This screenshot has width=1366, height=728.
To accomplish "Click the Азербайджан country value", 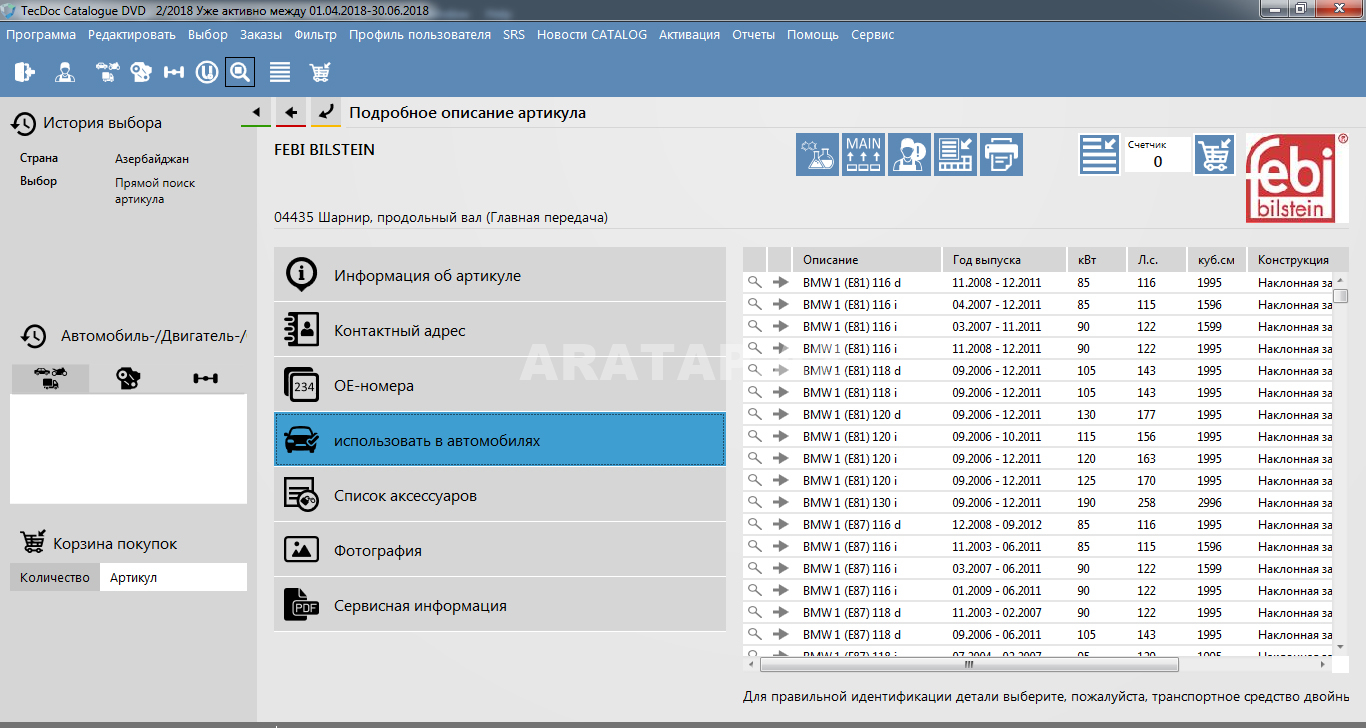I will pyautogui.click(x=152, y=159).
